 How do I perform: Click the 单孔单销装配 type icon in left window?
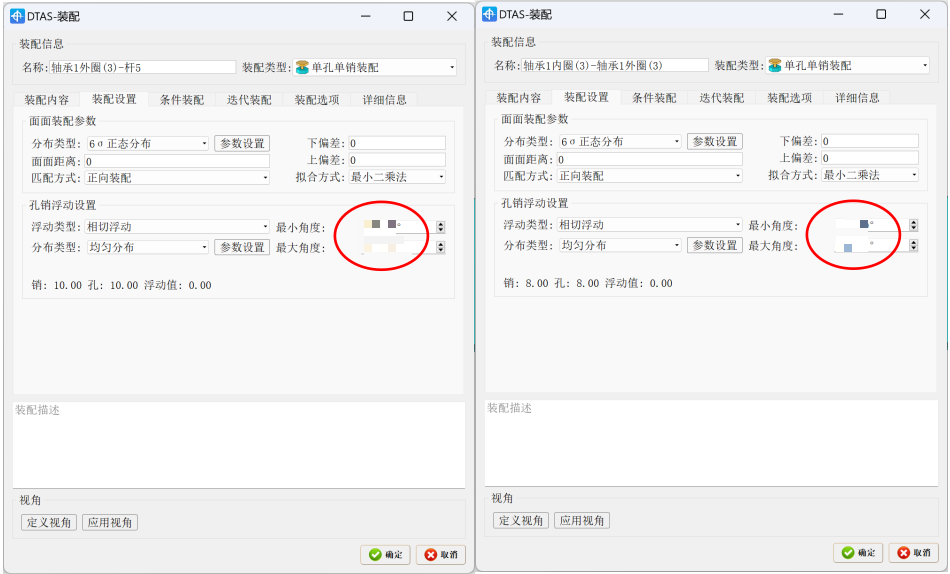click(x=302, y=67)
